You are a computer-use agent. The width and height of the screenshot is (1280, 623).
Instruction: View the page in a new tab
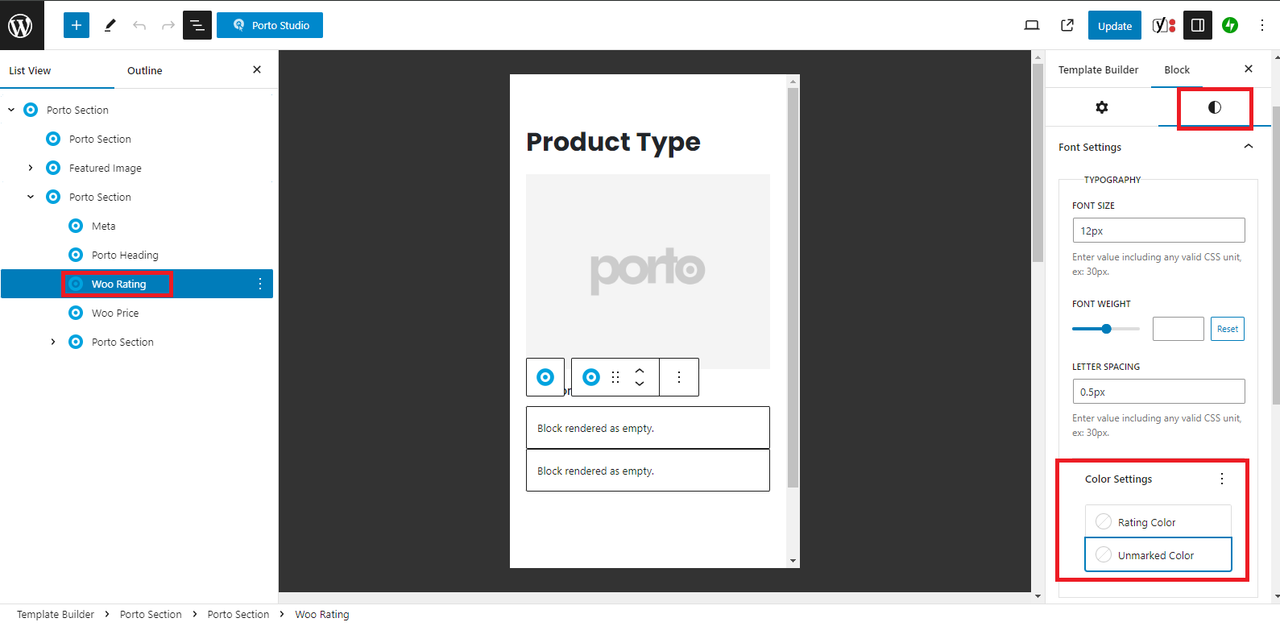coord(1067,25)
